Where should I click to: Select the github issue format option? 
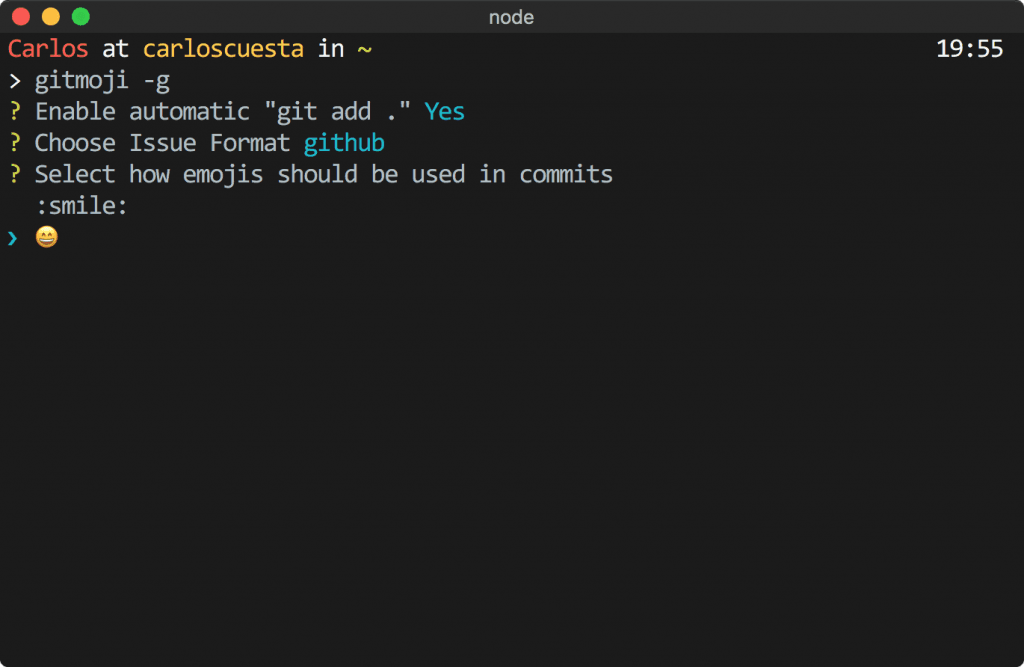pos(344,142)
